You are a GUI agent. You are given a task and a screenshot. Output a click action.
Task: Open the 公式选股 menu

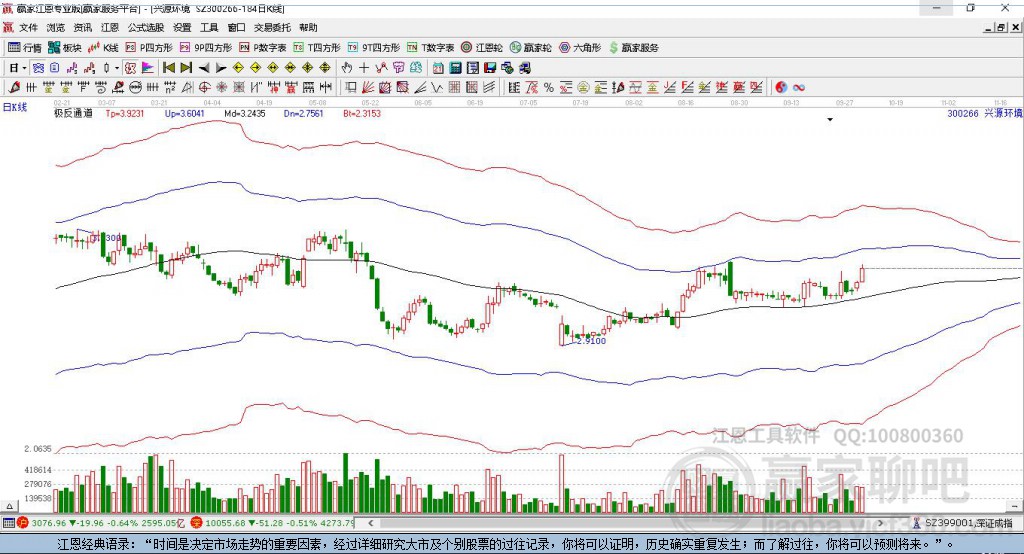[146, 27]
